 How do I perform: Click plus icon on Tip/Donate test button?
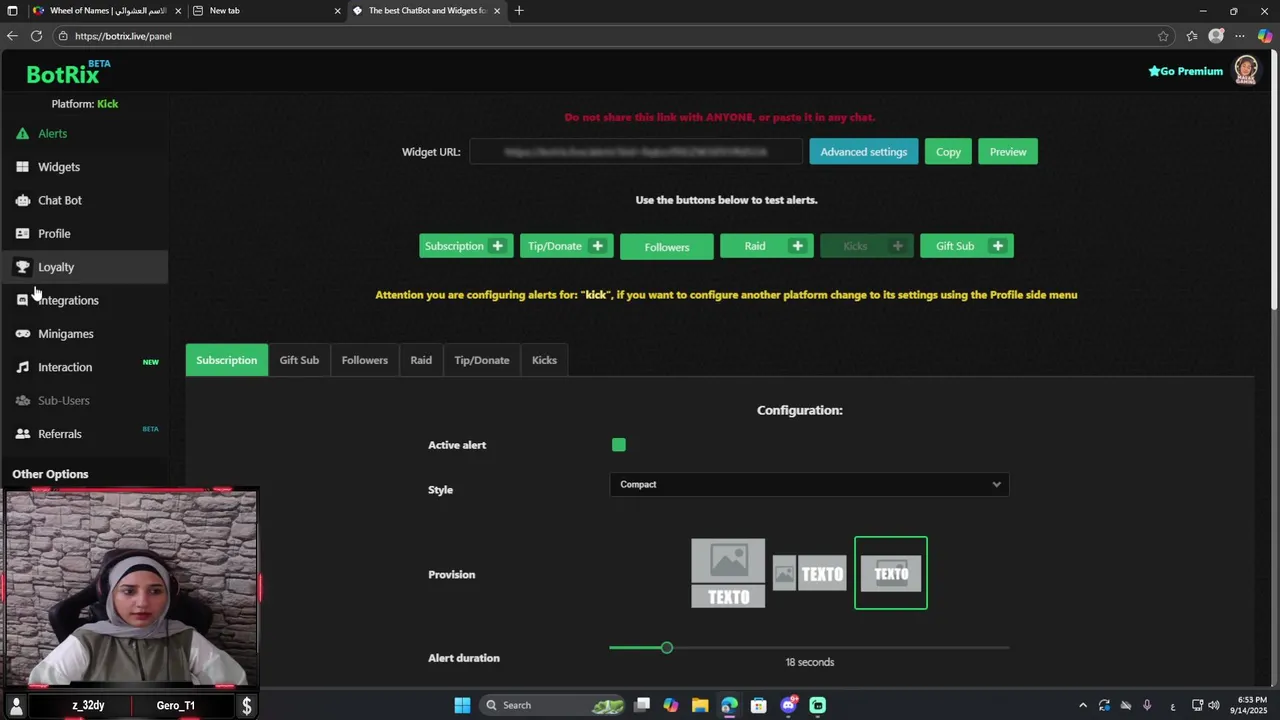point(597,246)
